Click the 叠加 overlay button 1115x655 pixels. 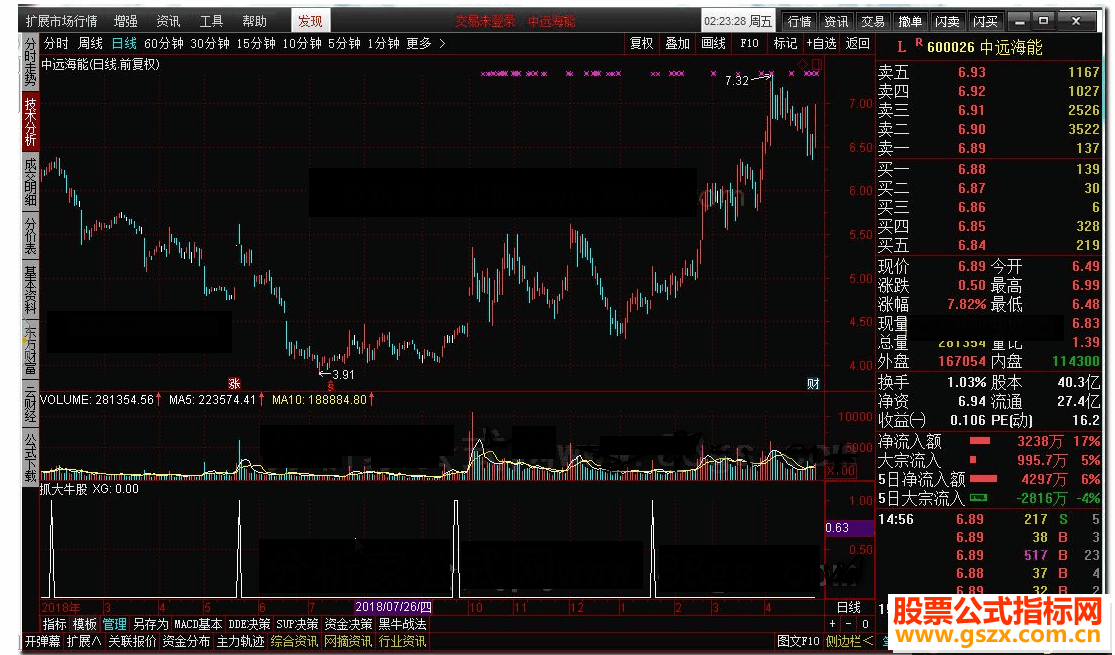678,43
